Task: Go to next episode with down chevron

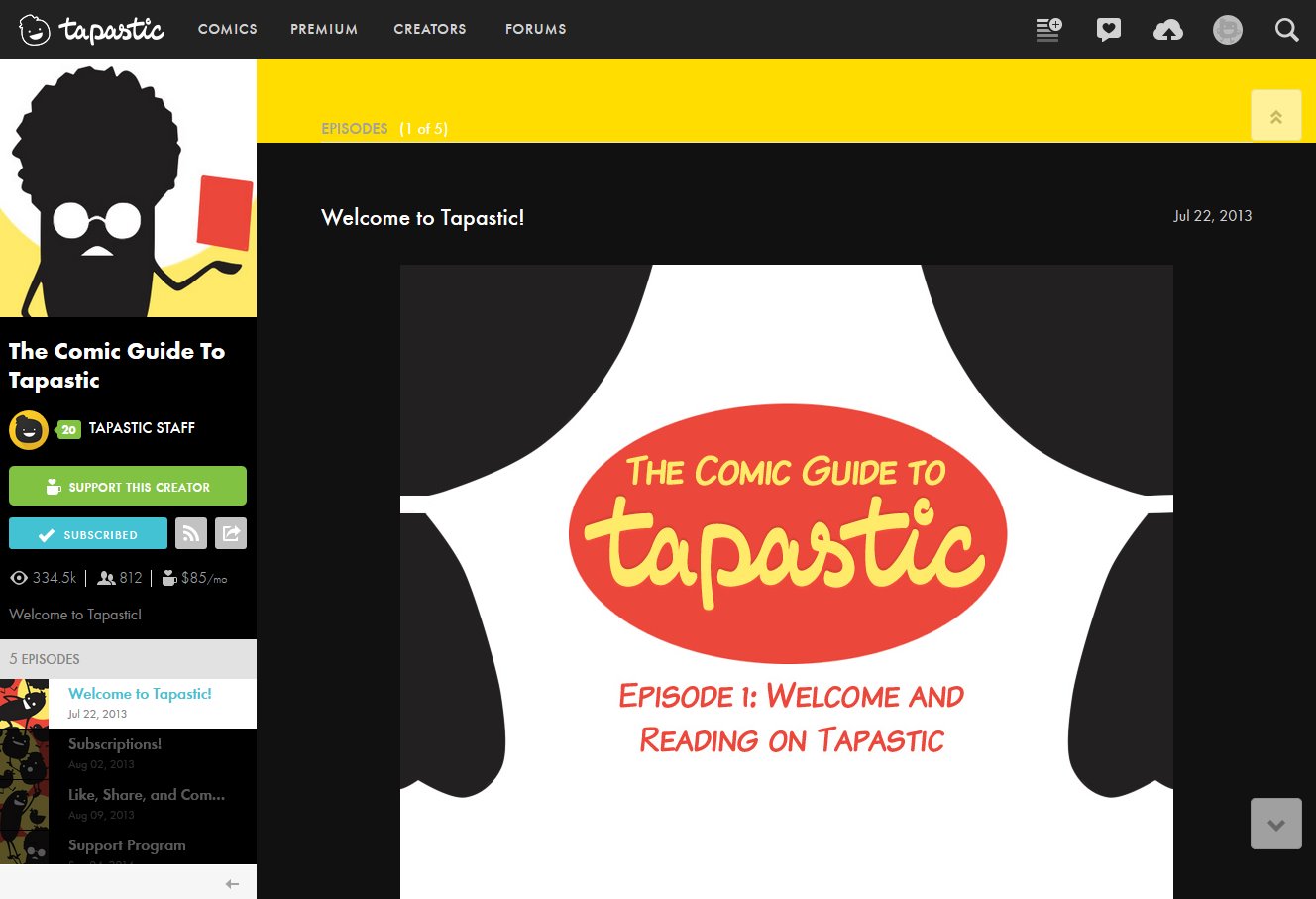Action: pyautogui.click(x=1276, y=824)
